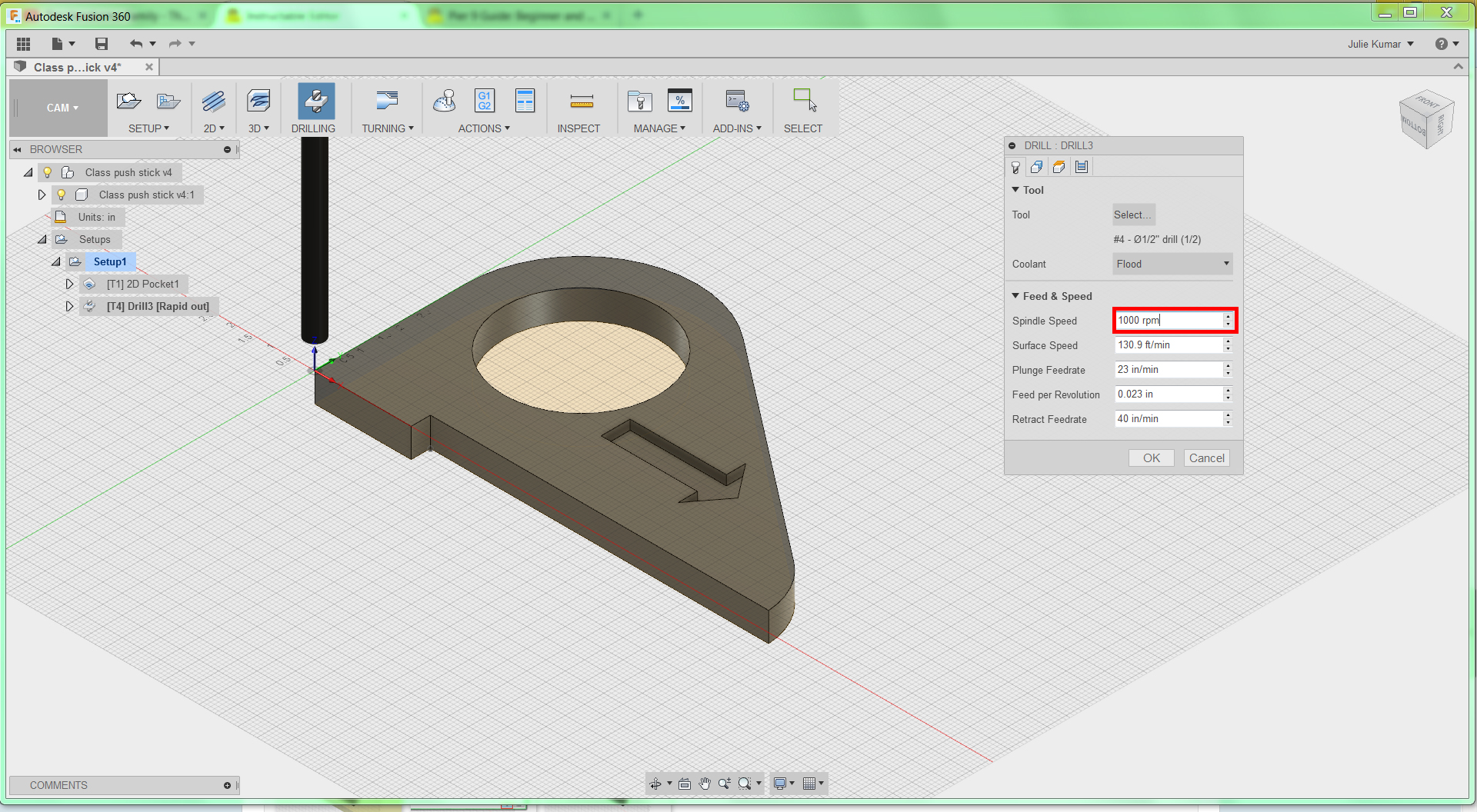Click the Plunge Feedrate input field
The height and width of the screenshot is (812, 1477).
point(1168,370)
